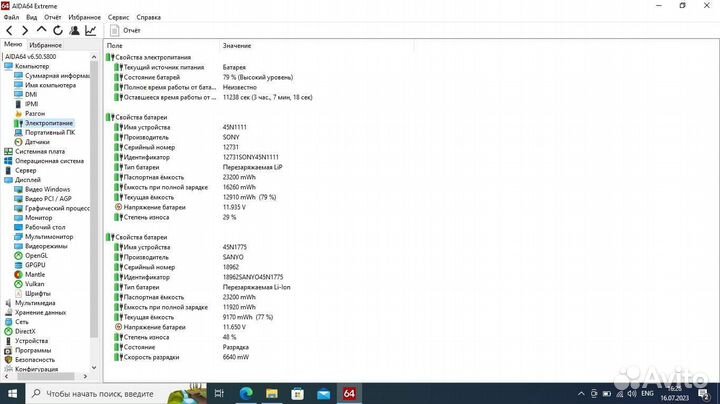Open the Windows Start button
This screenshot has height=404, width=720.
click(x=12, y=393)
